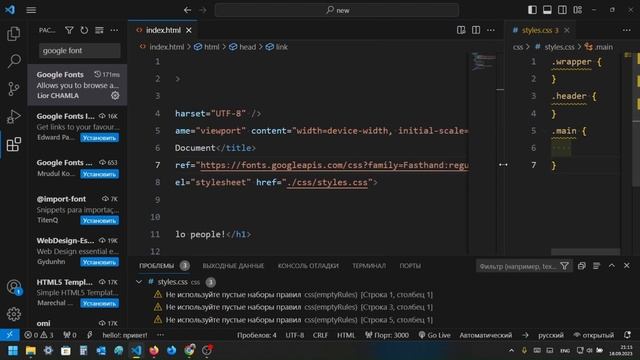Open File Explorer from the taskbar
The image size is (640, 360).
point(31,351)
